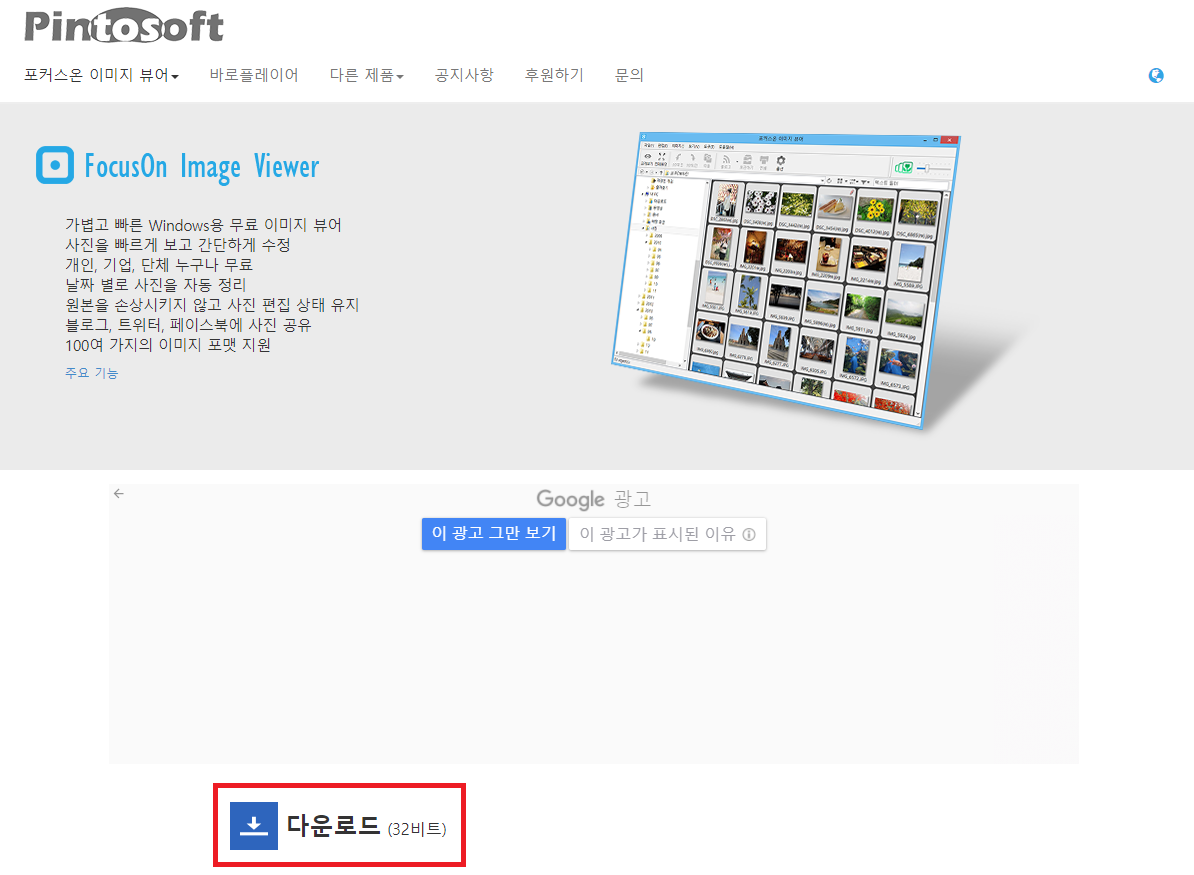Click the FocusOn Image Viewer title text

coord(202,167)
